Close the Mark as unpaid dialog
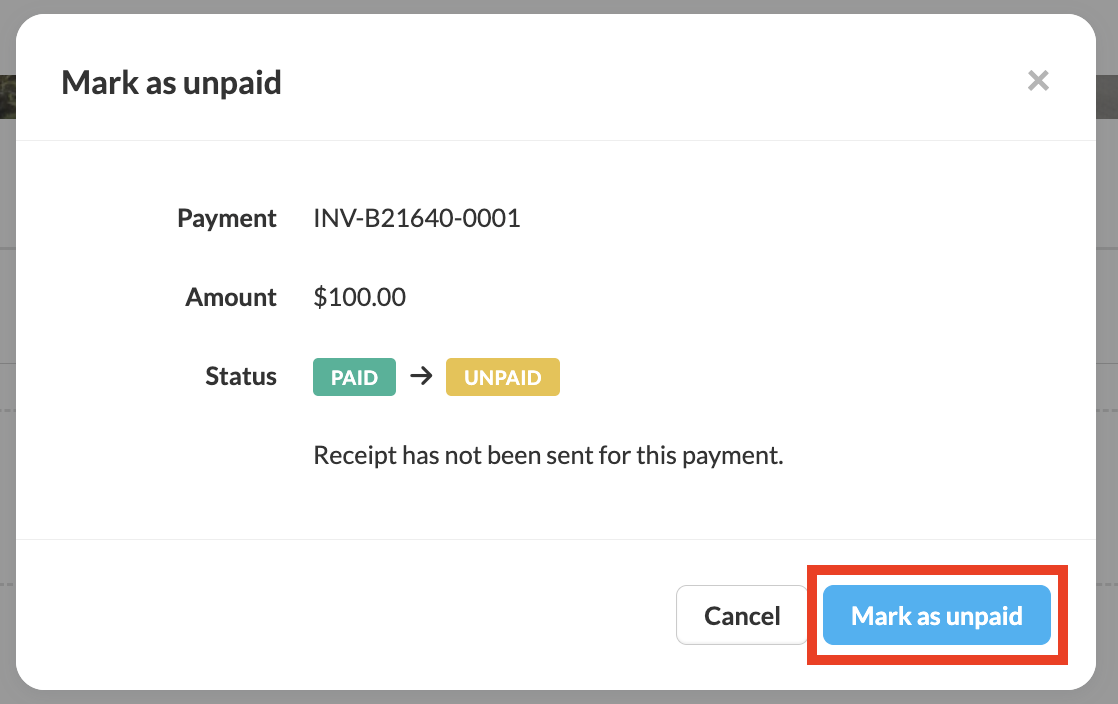 click(x=1038, y=81)
